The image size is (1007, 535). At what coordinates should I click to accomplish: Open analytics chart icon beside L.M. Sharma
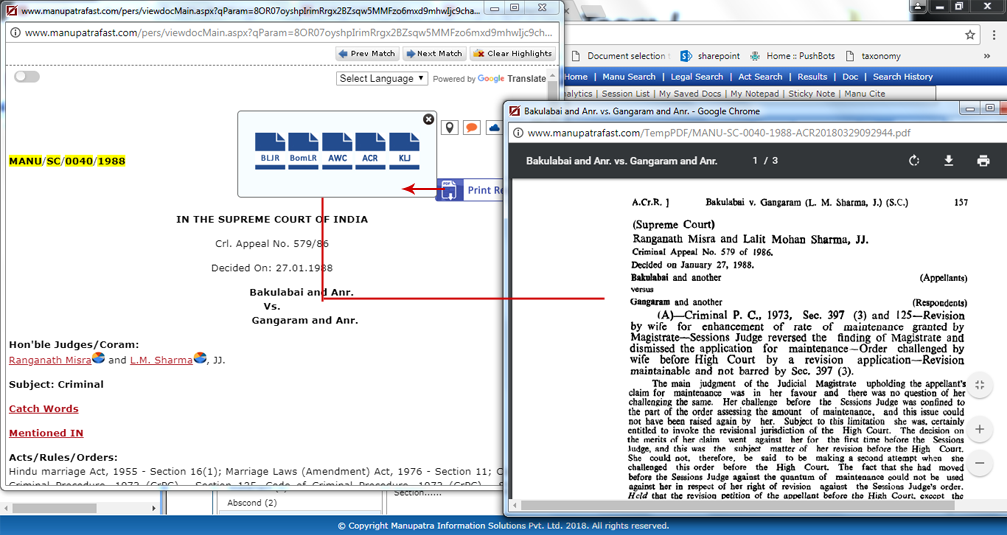coord(200,358)
